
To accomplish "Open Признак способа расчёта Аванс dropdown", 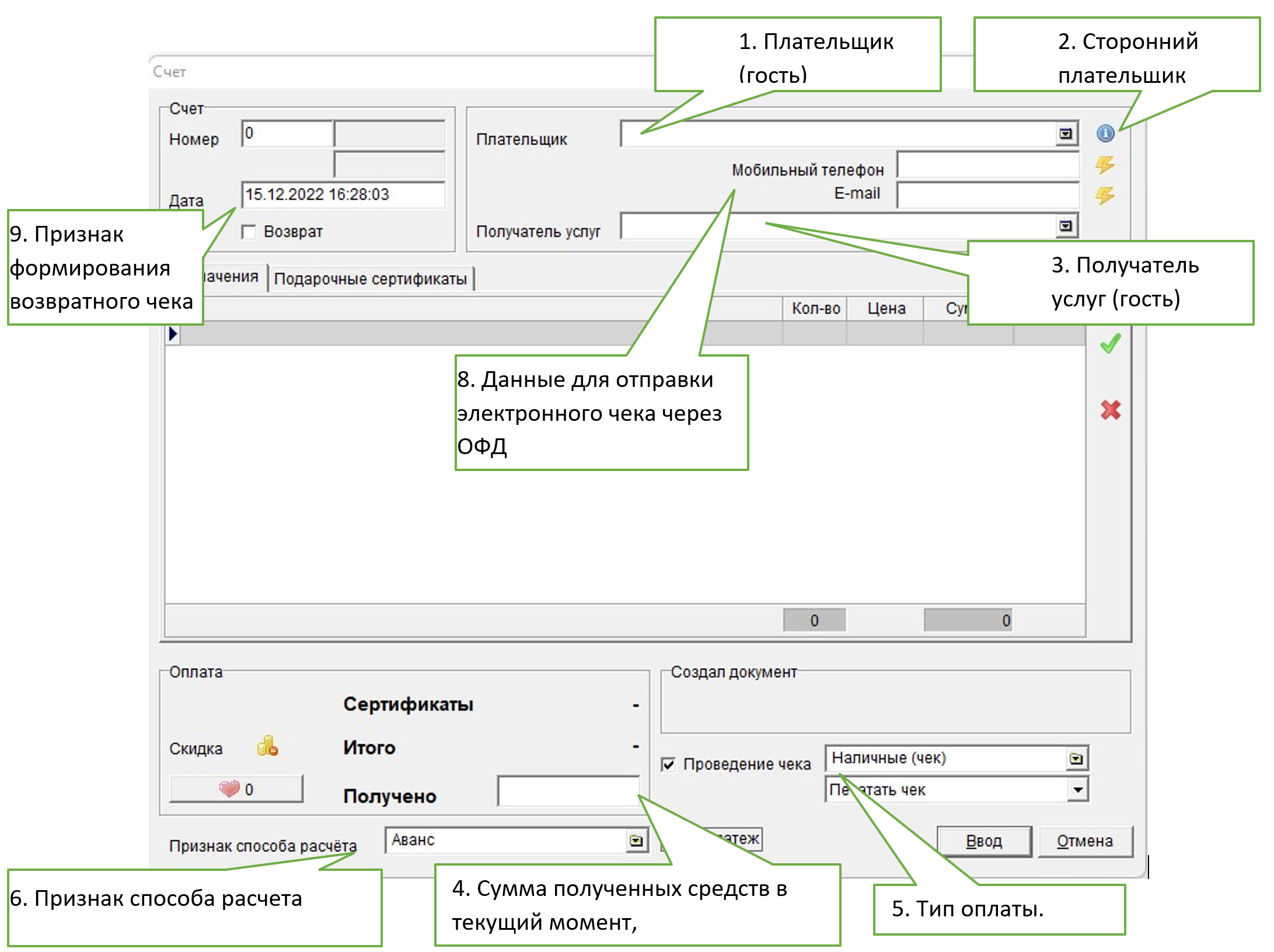I will tap(636, 841).
